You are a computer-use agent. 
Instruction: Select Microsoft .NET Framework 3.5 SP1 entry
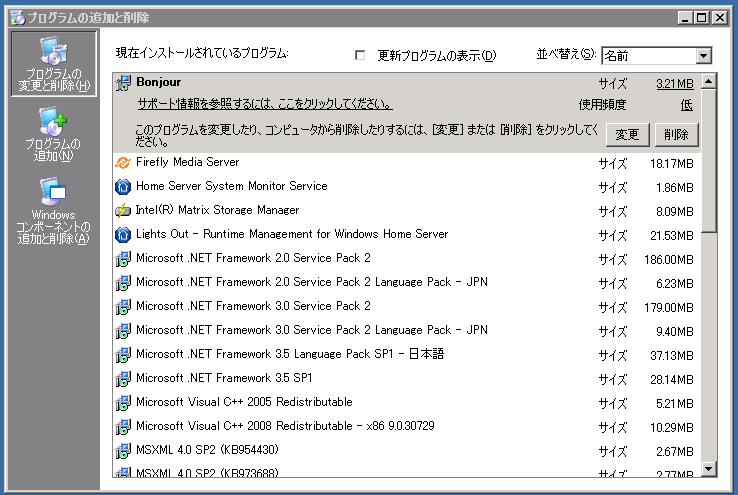pyautogui.click(x=407, y=379)
